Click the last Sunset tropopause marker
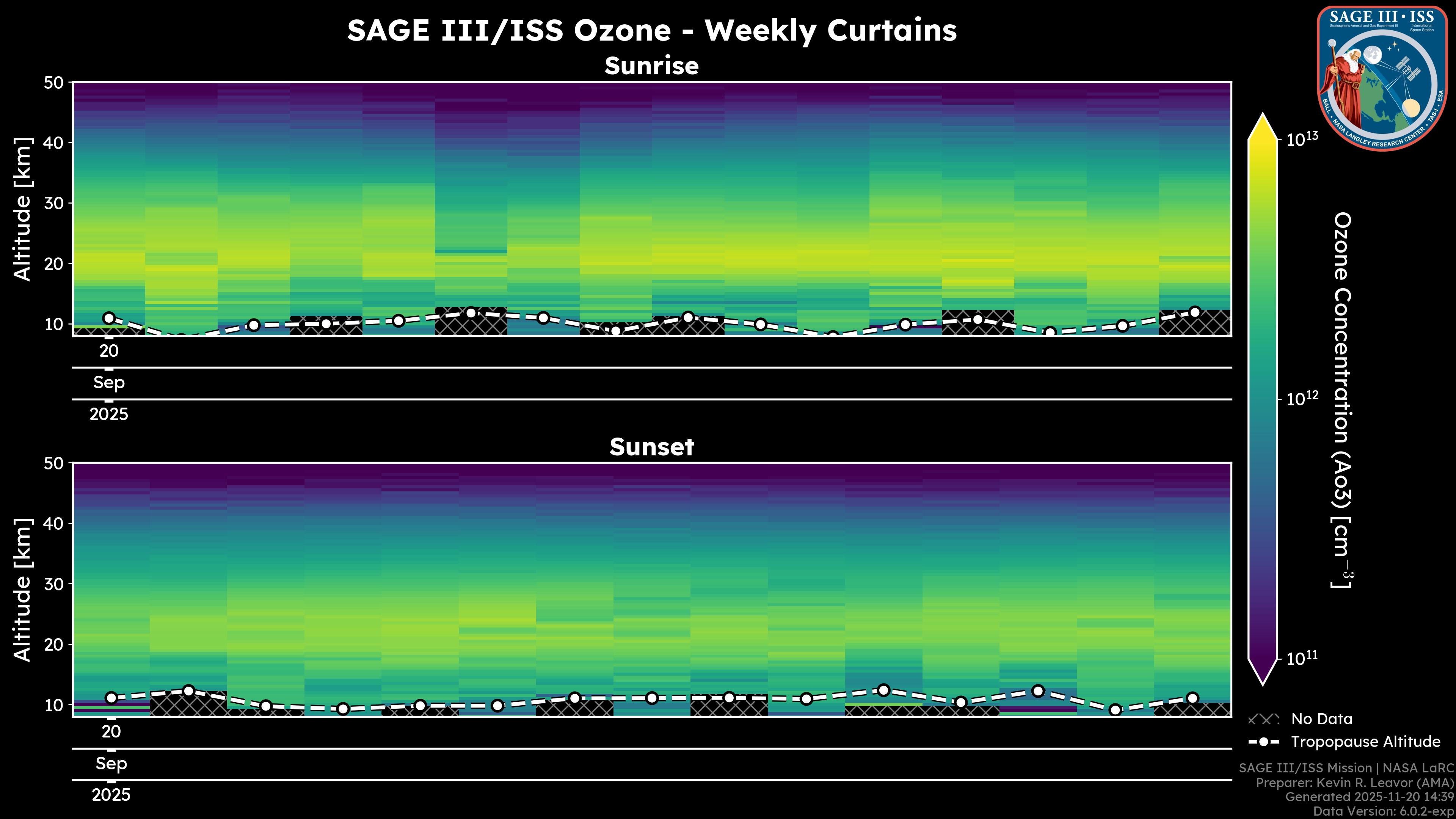This screenshot has height=819, width=1456. (1192, 698)
